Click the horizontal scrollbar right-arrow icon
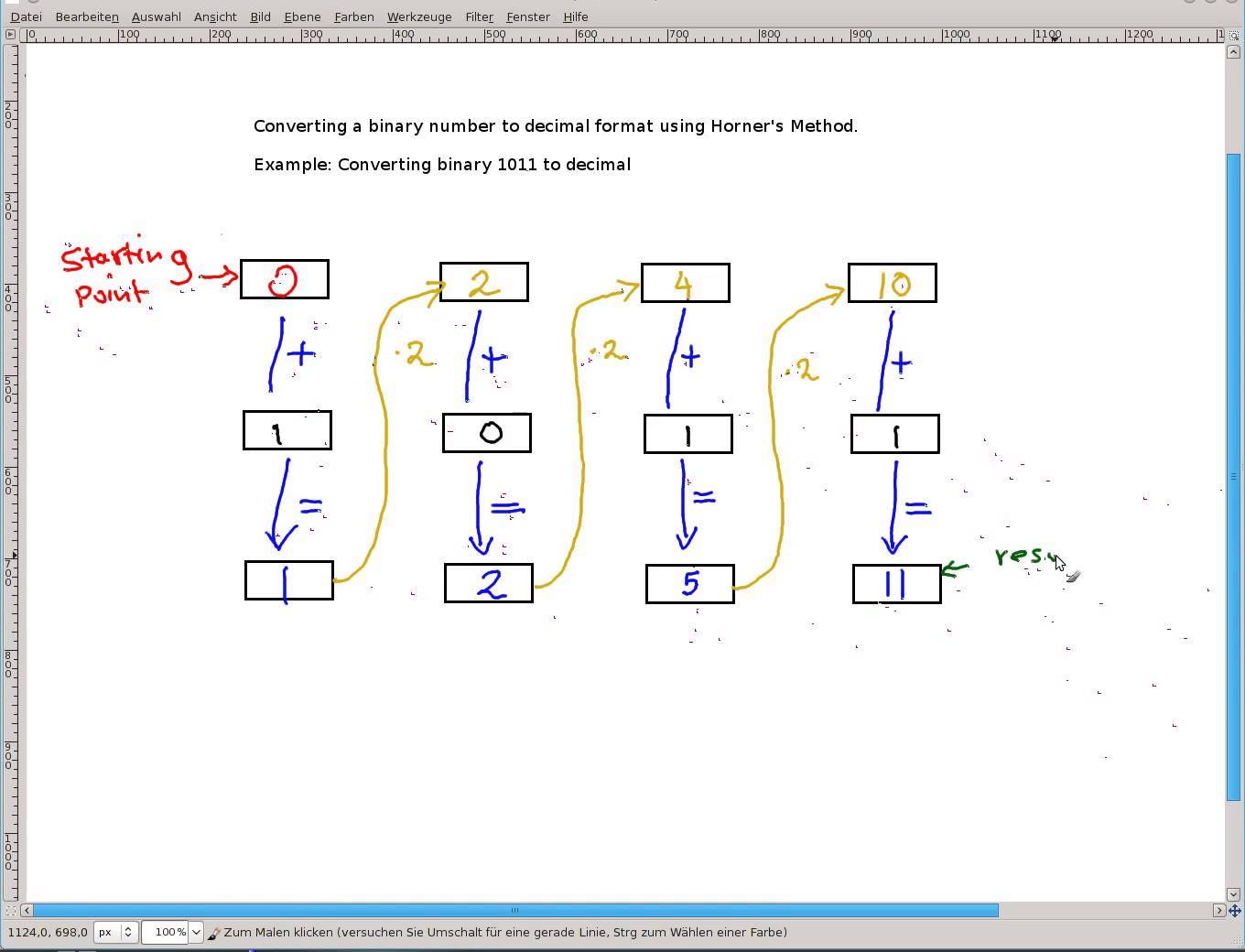The height and width of the screenshot is (952, 1245). 1220,910
